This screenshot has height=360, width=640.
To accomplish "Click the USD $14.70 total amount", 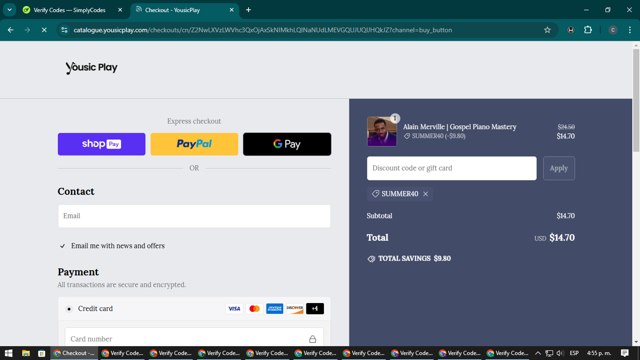I will [x=554, y=238].
